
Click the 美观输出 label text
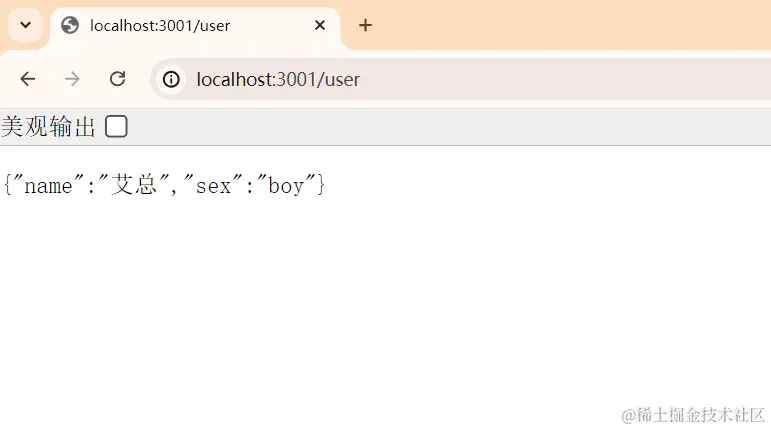[48, 126]
